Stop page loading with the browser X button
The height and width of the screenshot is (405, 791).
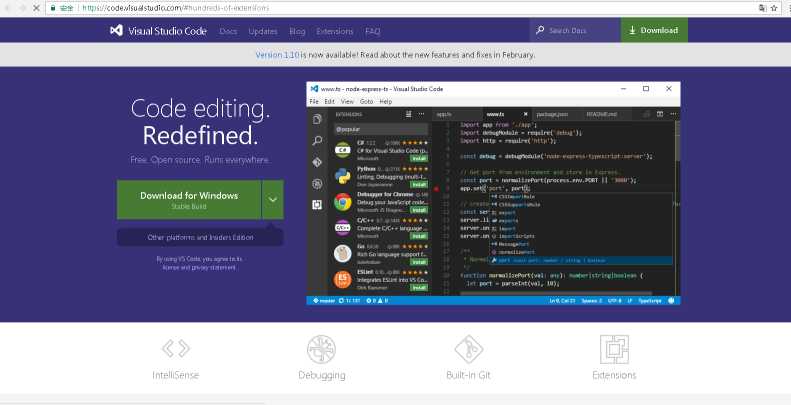click(x=36, y=8)
